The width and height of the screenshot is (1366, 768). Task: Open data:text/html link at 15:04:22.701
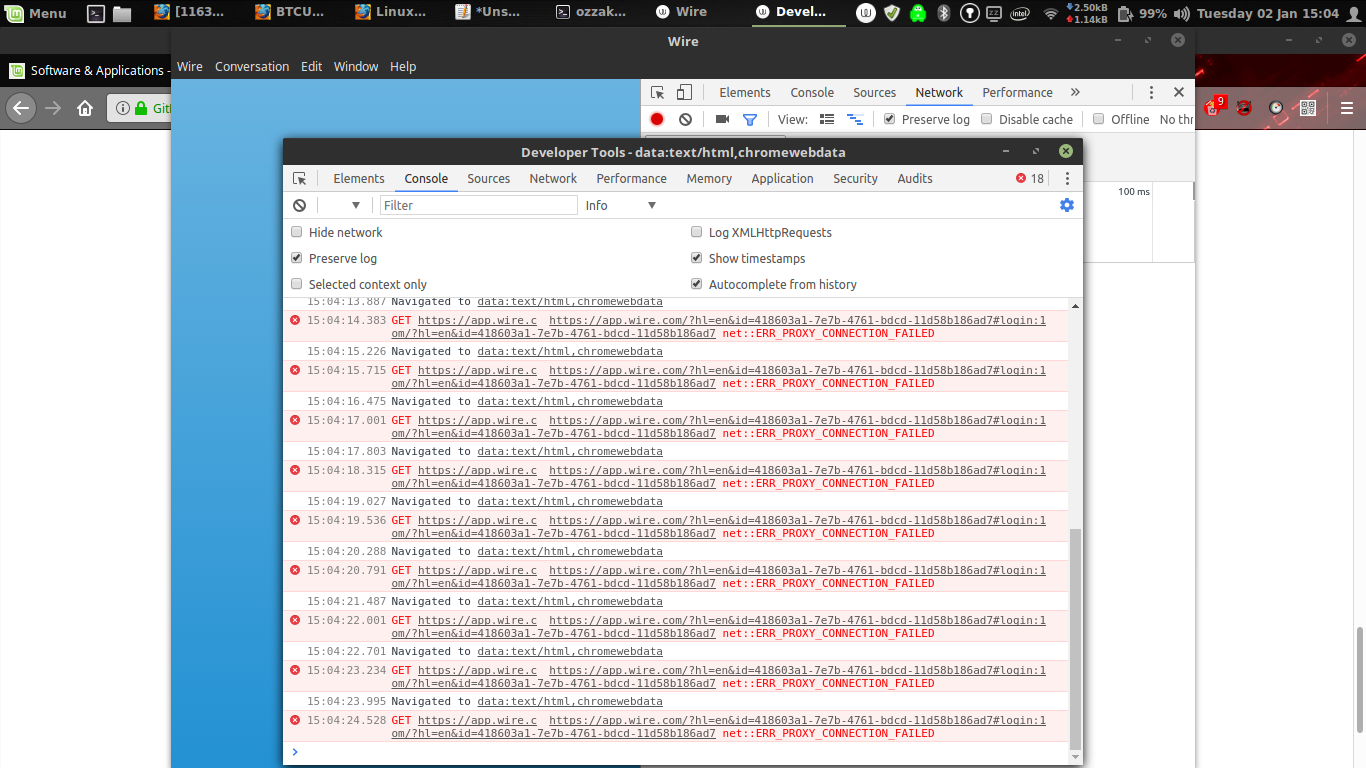(570, 651)
